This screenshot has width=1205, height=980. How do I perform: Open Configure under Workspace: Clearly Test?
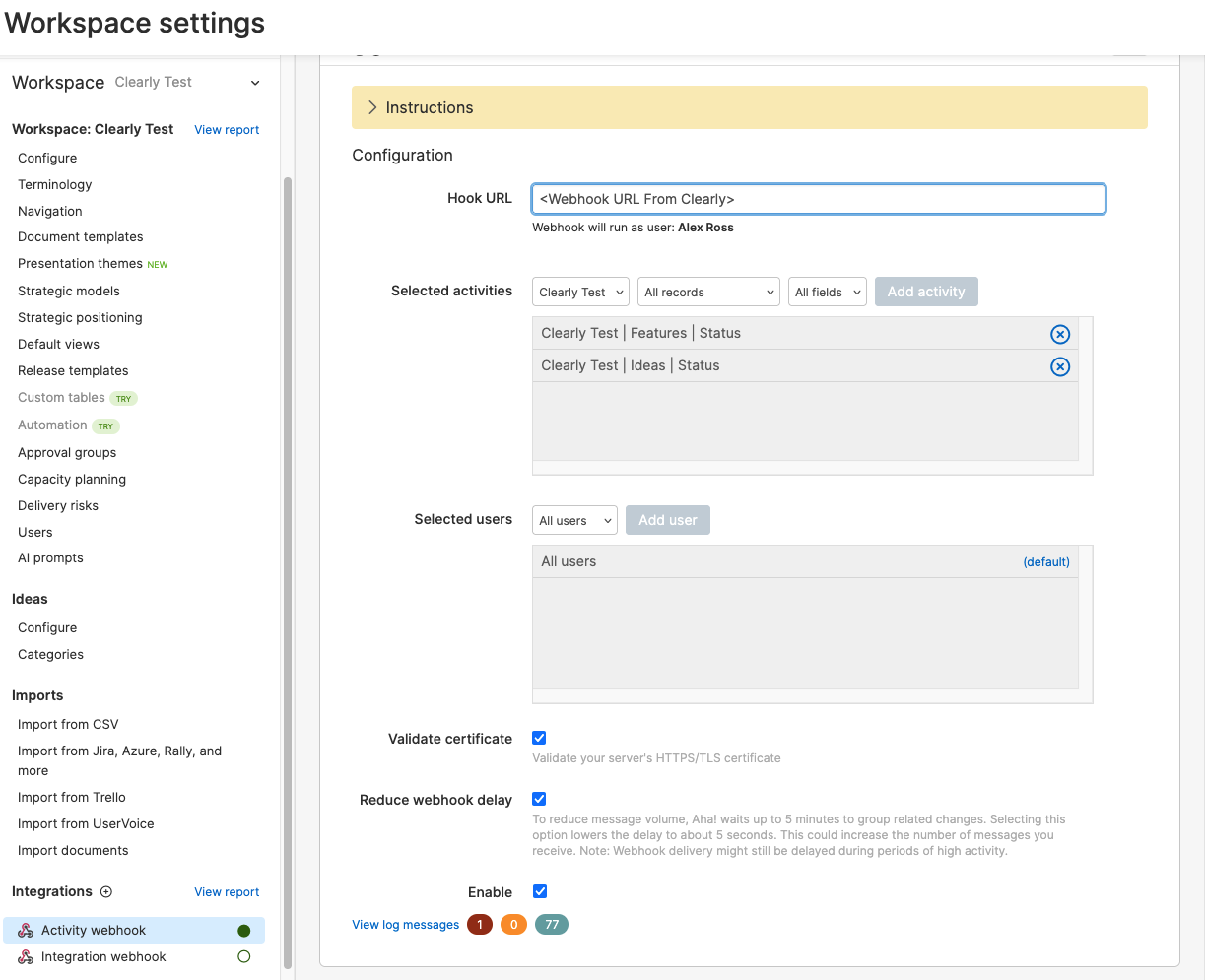coord(47,158)
